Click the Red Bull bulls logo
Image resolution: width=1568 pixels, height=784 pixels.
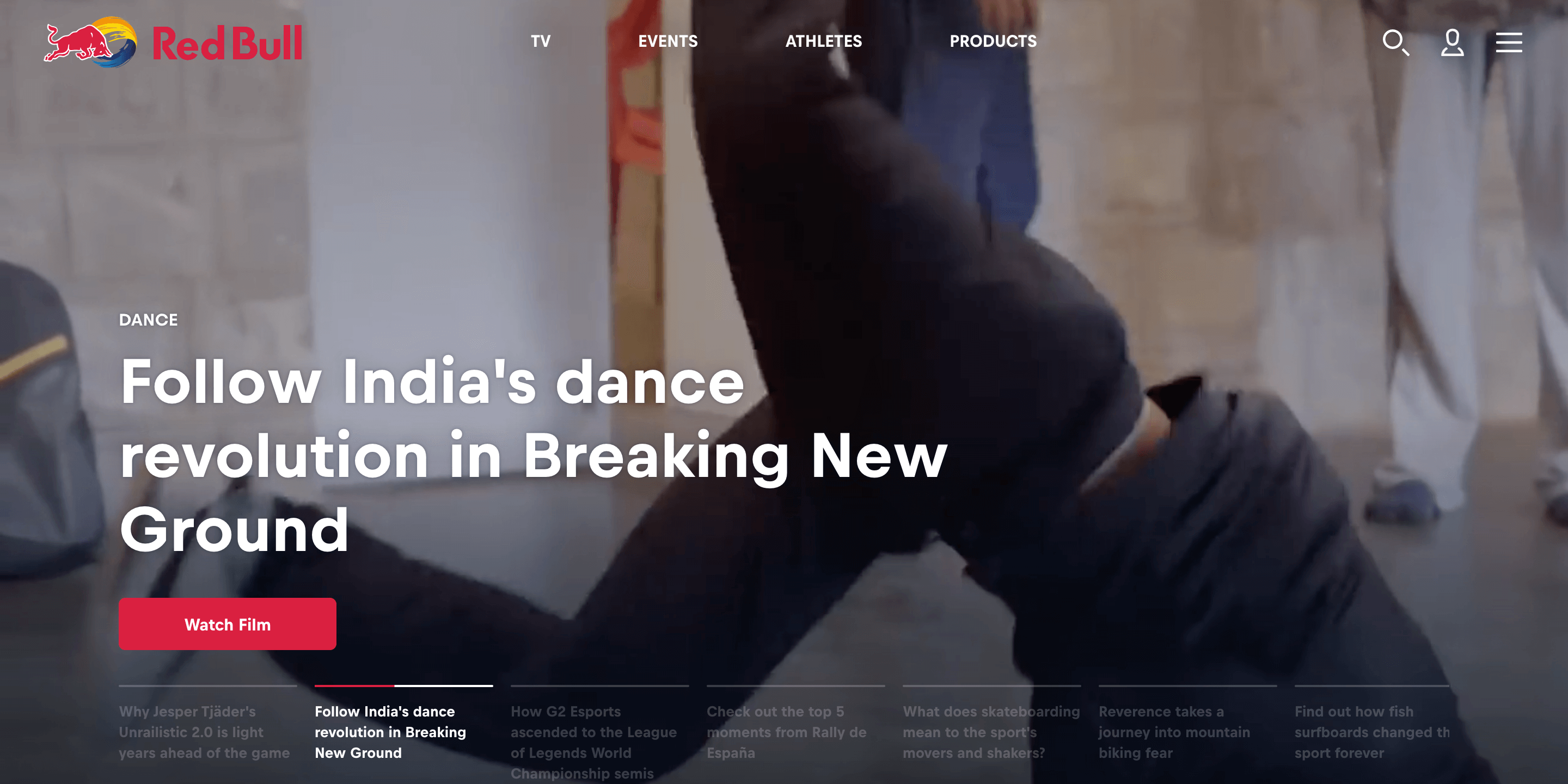pyautogui.click(x=91, y=42)
